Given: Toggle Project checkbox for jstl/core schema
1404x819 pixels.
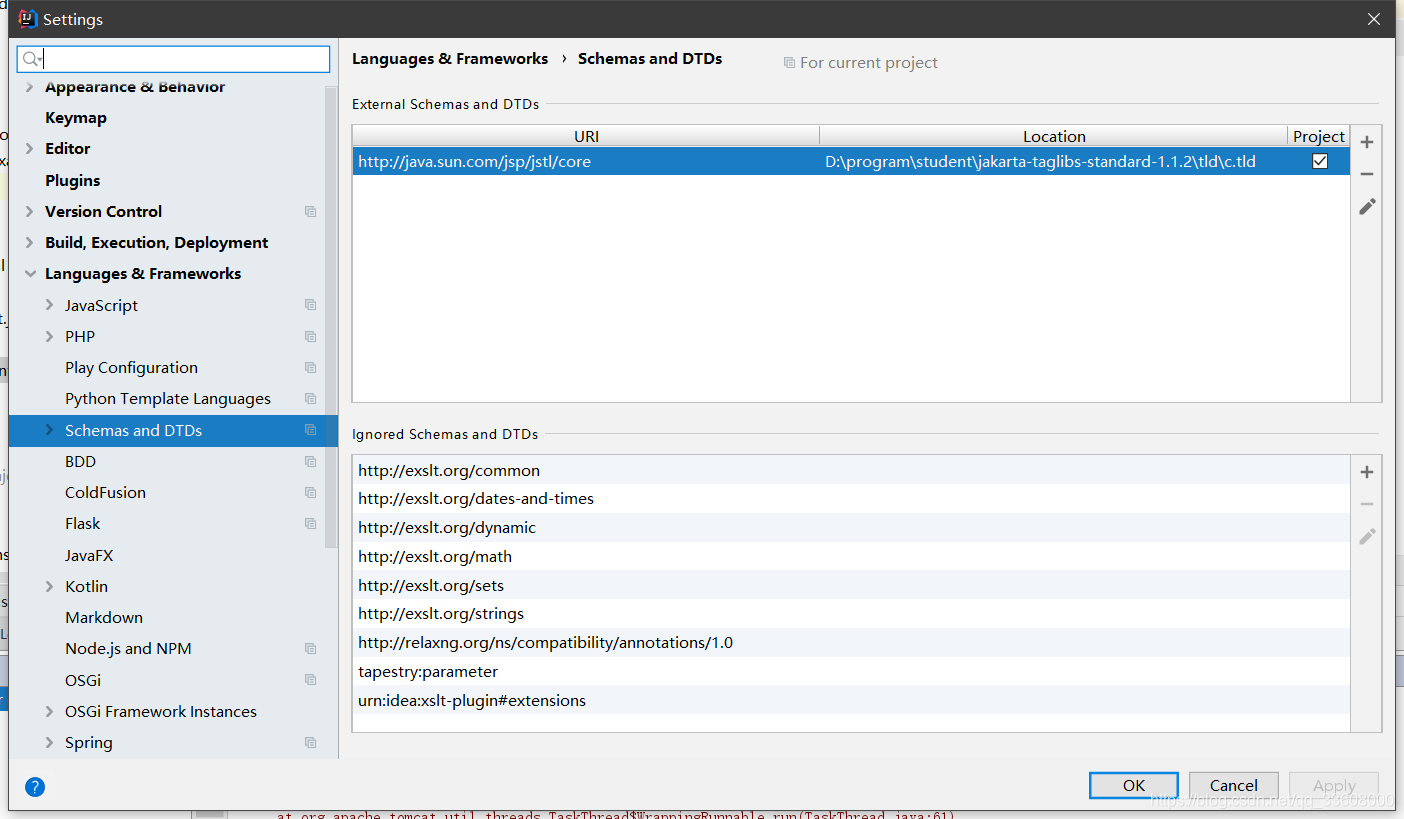Looking at the screenshot, I should (1320, 161).
